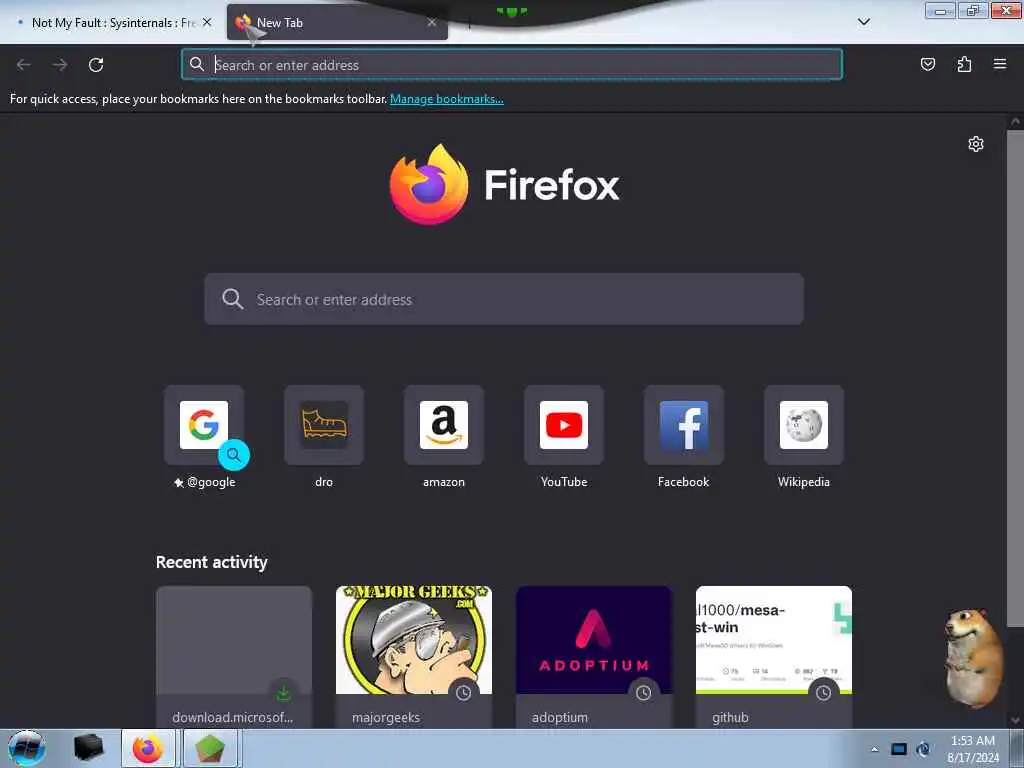Click the Google shortcut tile

tap(204, 425)
